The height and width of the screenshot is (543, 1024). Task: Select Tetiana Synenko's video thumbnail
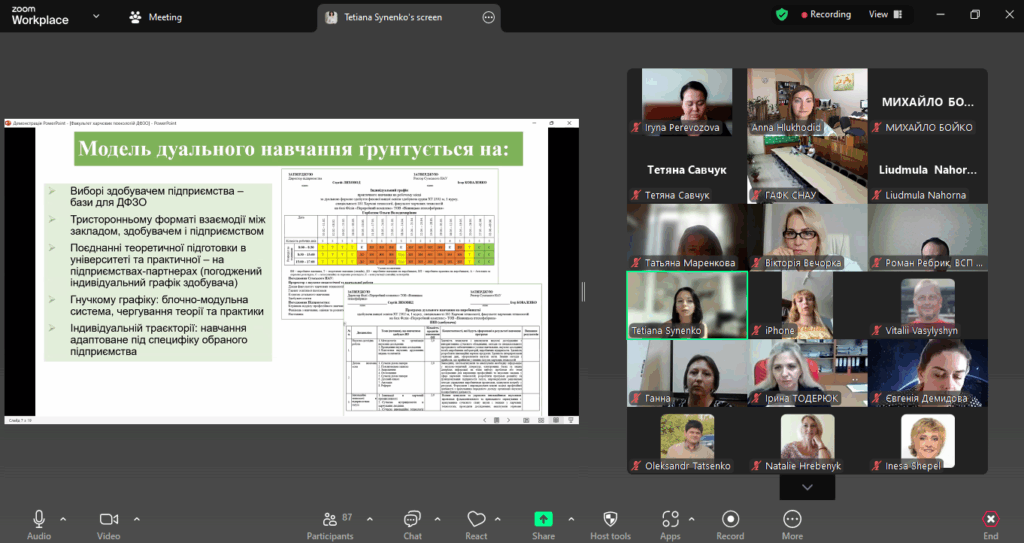[x=687, y=305]
